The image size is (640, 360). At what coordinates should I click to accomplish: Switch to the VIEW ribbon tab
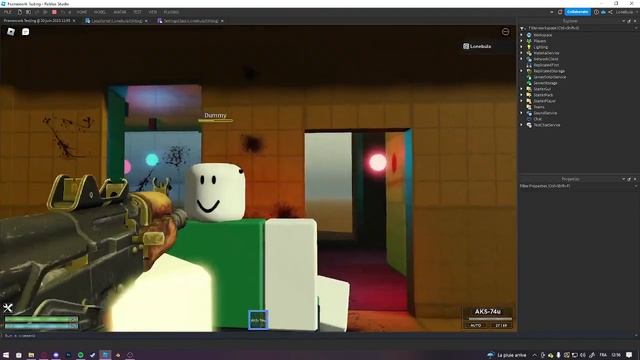coord(153,12)
